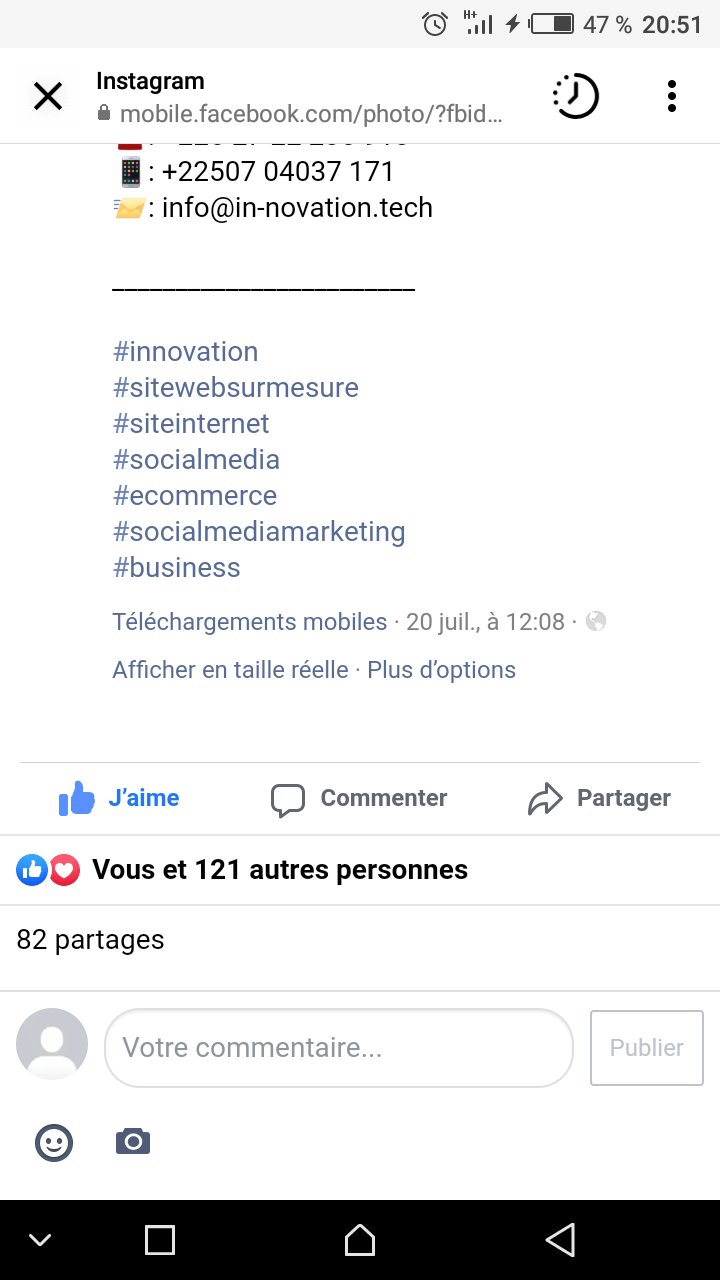Open recent apps square button
The image size is (720, 1280).
tap(160, 1240)
